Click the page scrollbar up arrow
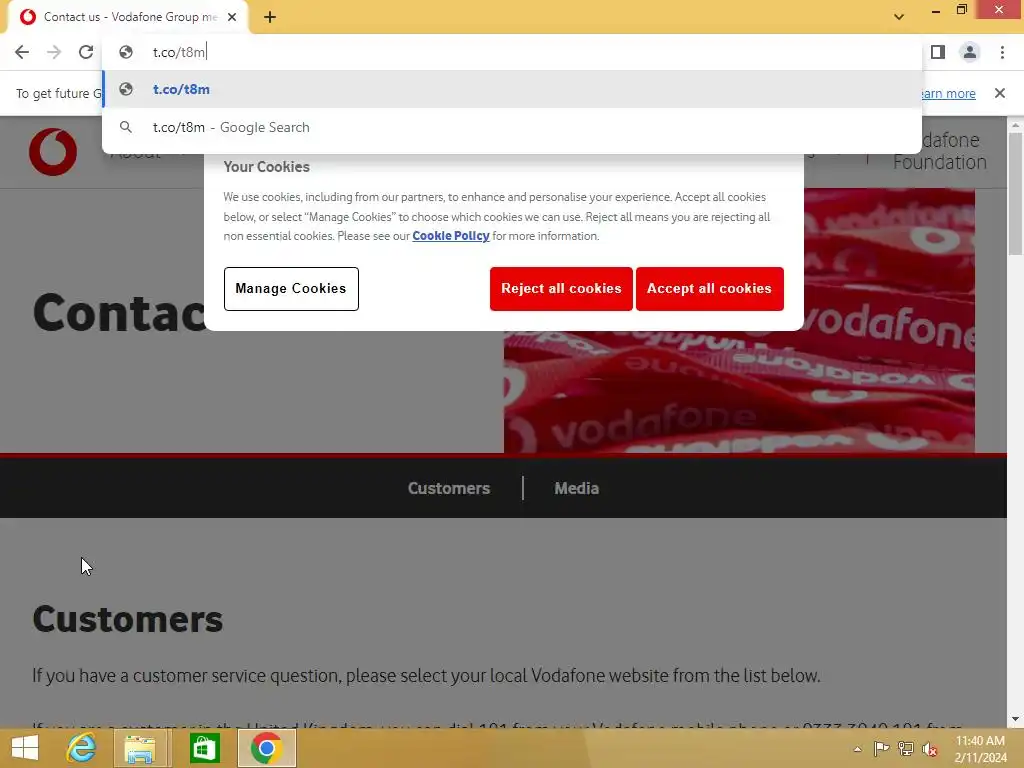Screen dimensions: 1024x768 point(1015,124)
